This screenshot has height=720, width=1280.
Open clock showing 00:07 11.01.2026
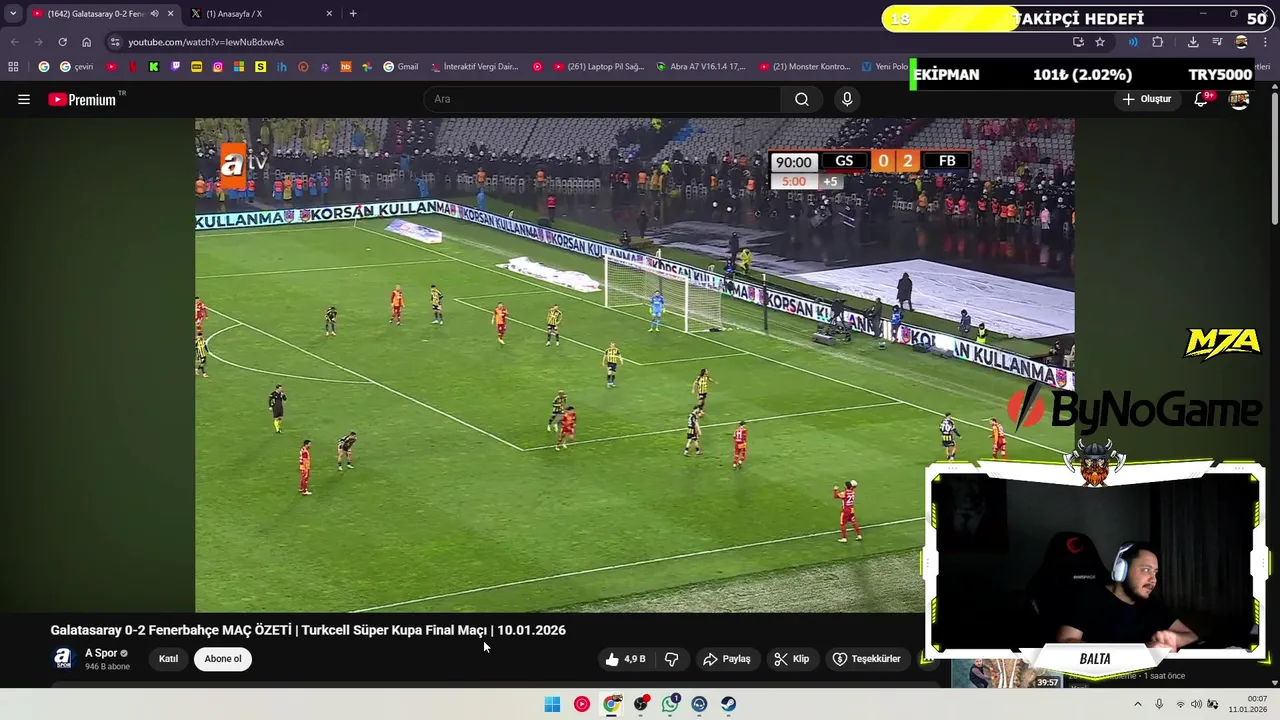tap(1247, 704)
